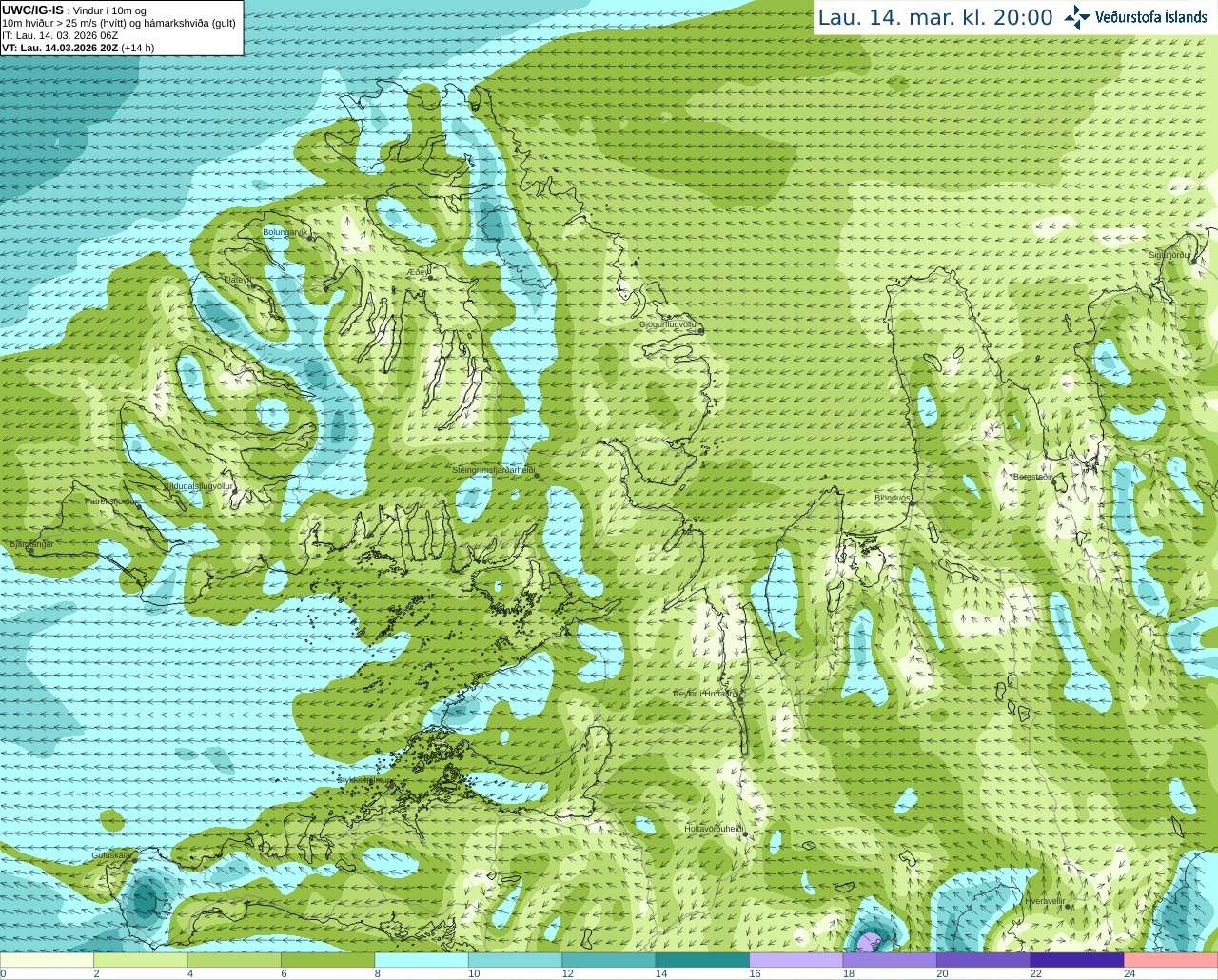The image size is (1218, 980).
Task: Click the Holtavörðuheiði station label
Action: (714, 829)
